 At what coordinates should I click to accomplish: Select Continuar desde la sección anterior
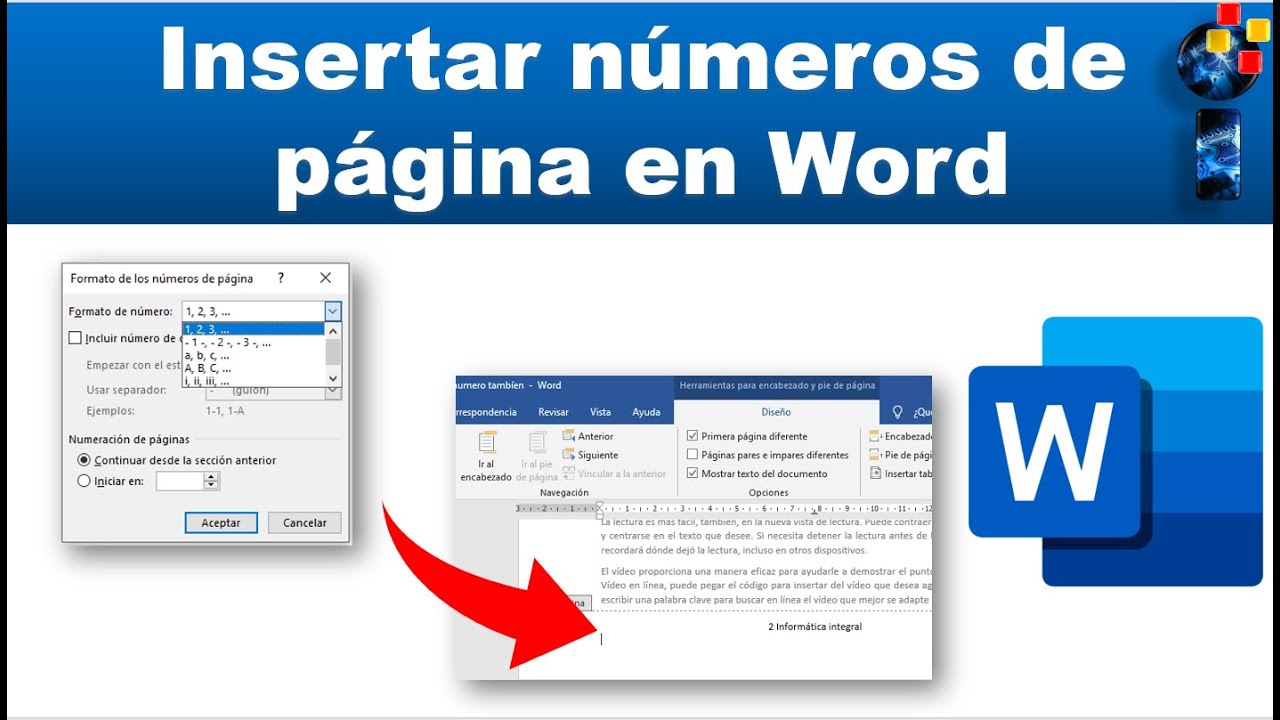pos(84,460)
